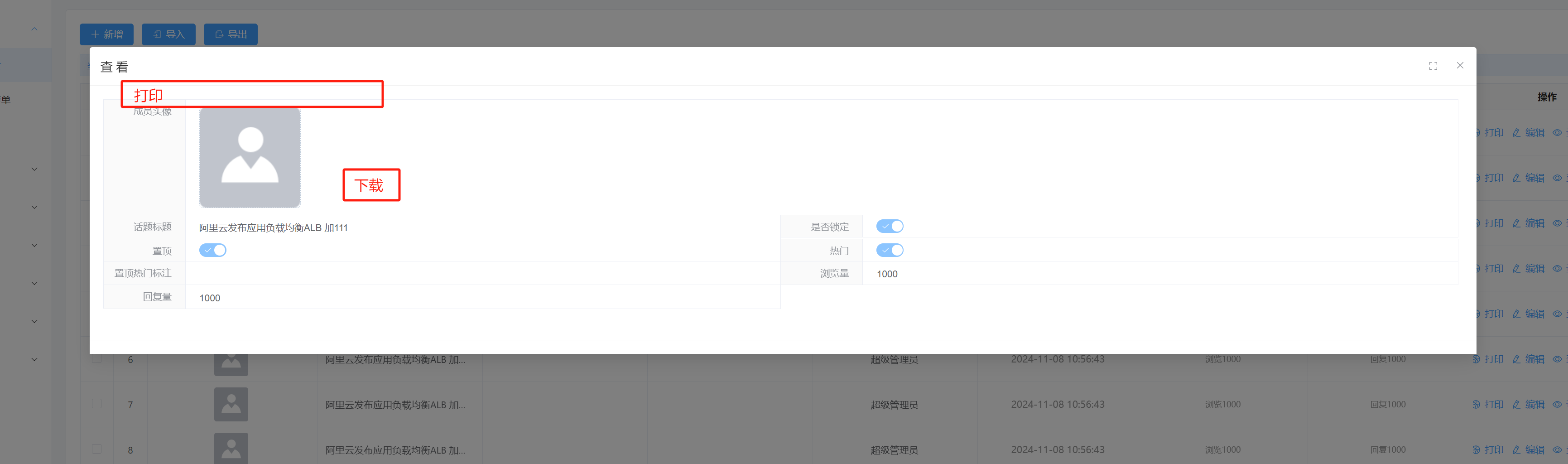Viewport: 1568px width, 464px height.
Task: Click the eye view icon in row 8
Action: coord(1556,450)
